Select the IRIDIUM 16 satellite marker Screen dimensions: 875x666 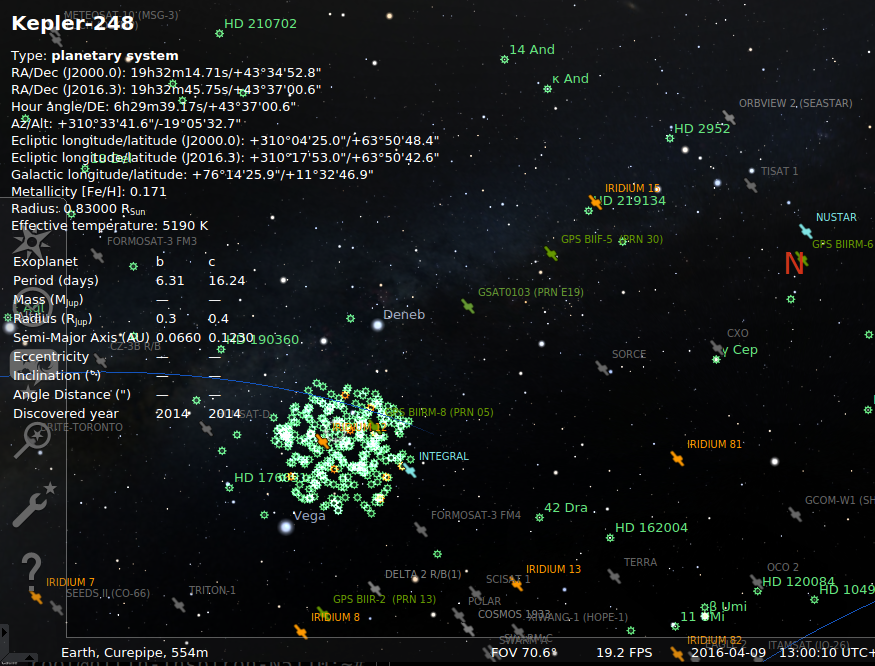click(596, 202)
